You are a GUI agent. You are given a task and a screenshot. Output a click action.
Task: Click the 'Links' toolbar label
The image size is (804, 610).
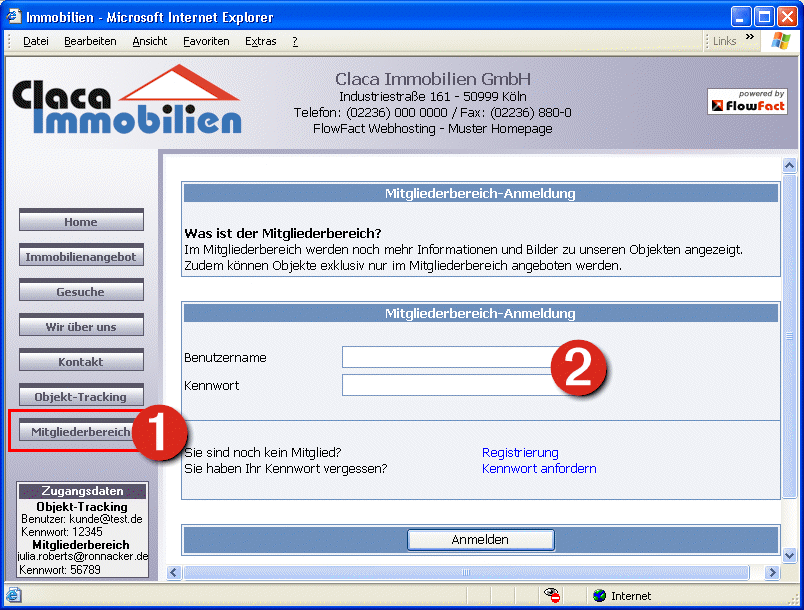(x=725, y=41)
